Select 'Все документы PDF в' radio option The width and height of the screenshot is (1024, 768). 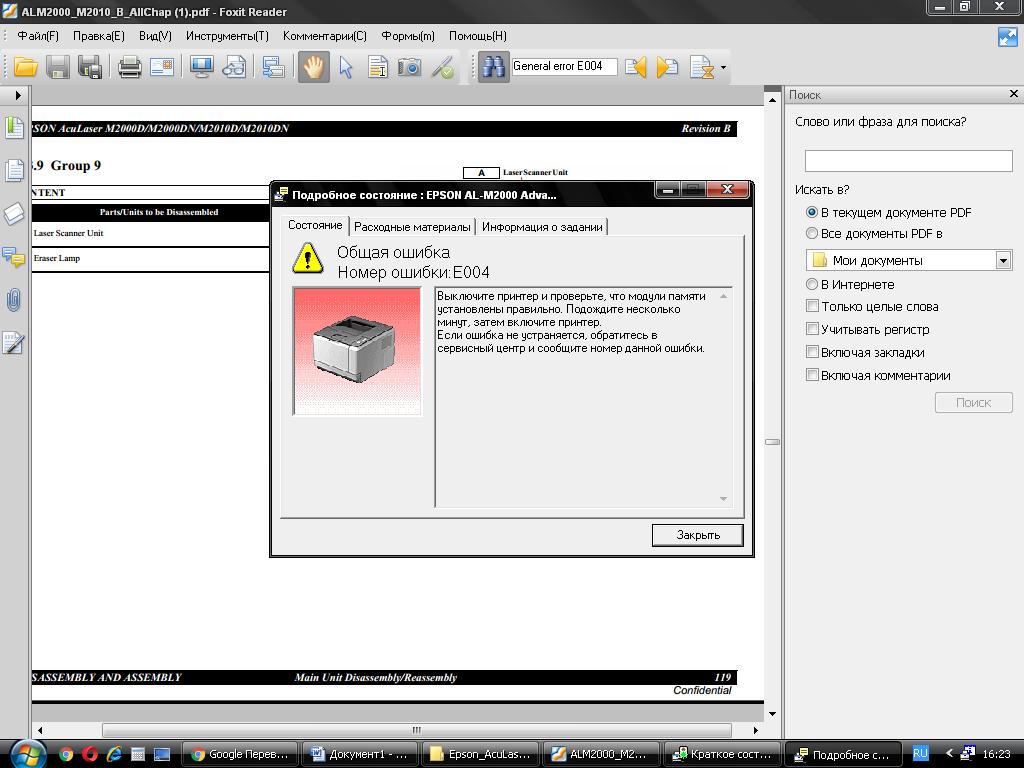[x=812, y=234]
